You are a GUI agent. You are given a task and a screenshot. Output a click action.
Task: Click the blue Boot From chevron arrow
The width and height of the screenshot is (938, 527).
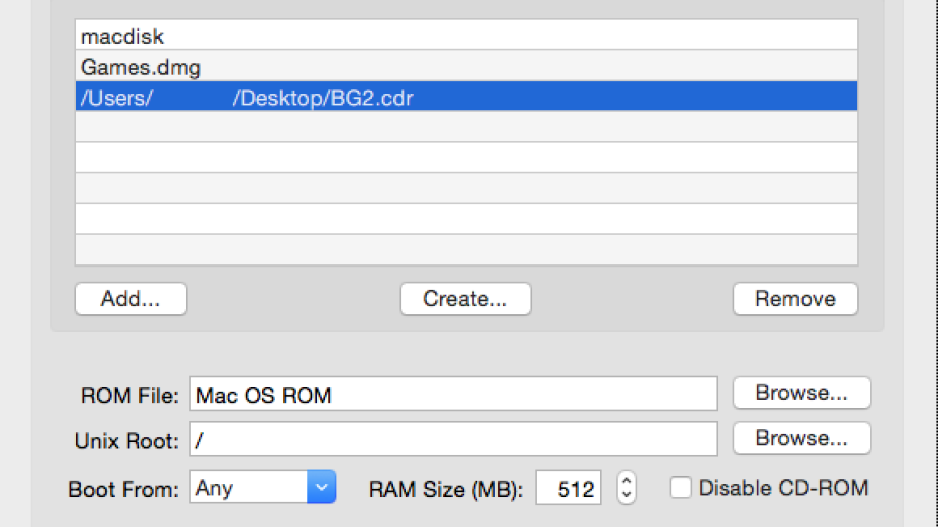[x=322, y=487]
